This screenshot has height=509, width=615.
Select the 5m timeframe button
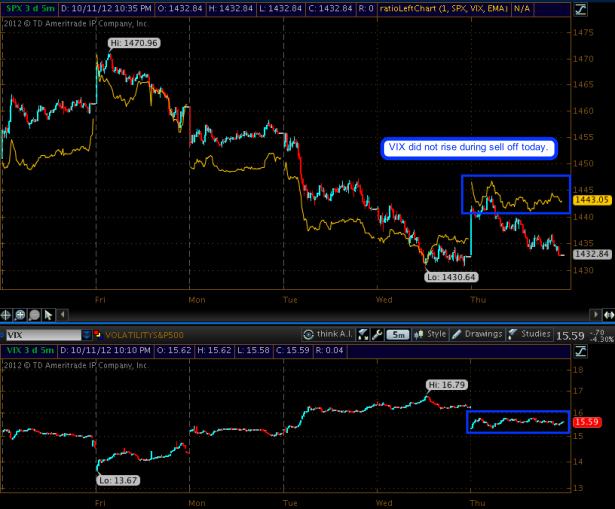399,334
